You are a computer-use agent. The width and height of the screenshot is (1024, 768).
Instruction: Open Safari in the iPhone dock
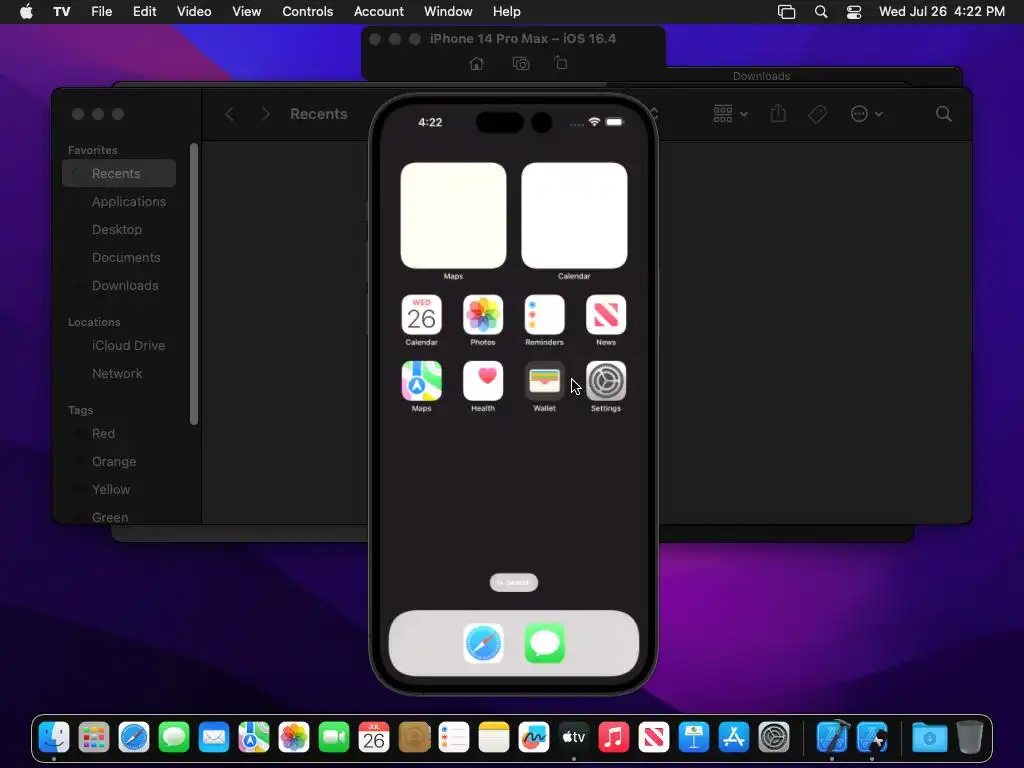[483, 643]
